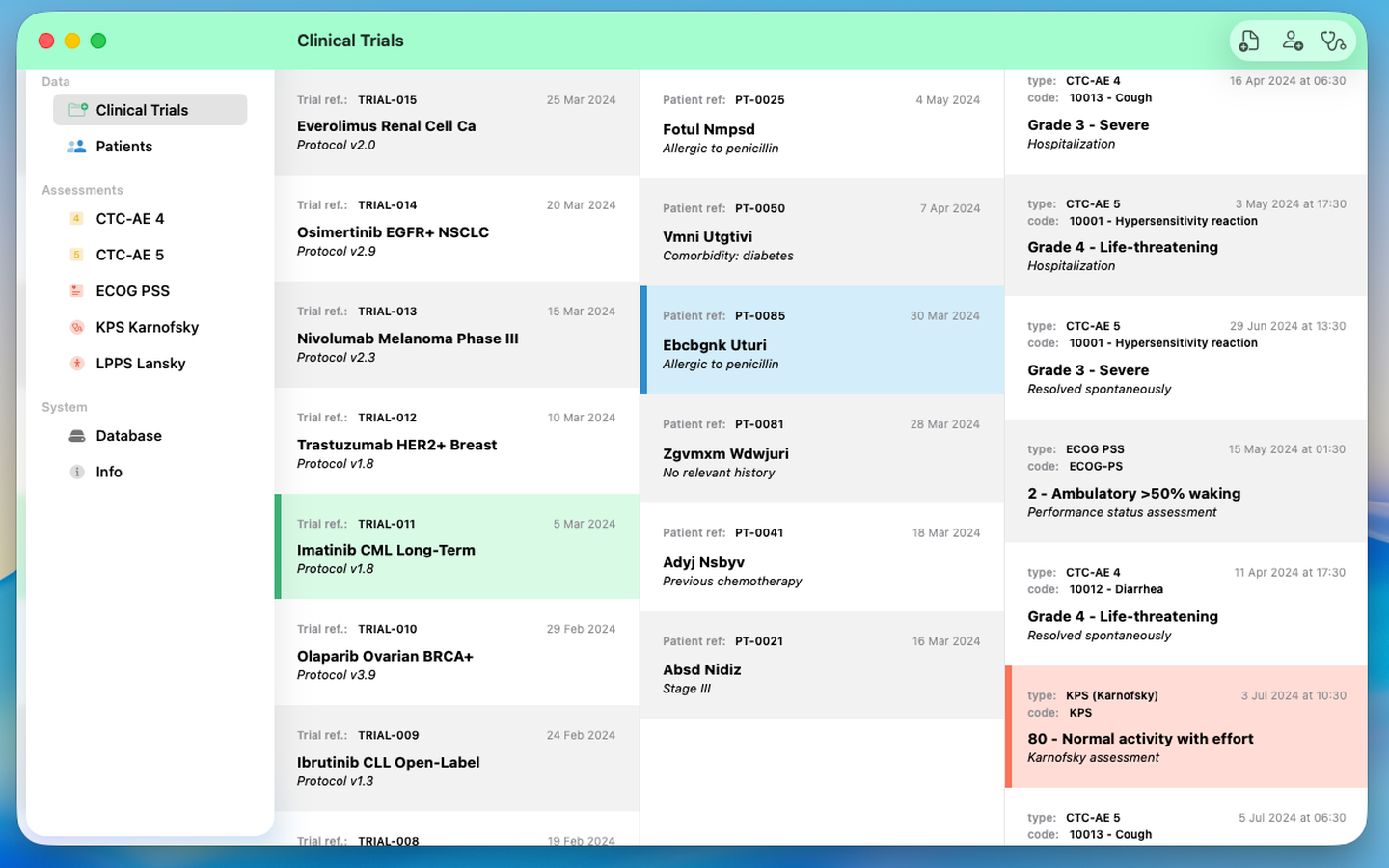Select the ECOG PSS Ambulatory assessment
The width and height of the screenshot is (1389, 868).
coord(1185,481)
